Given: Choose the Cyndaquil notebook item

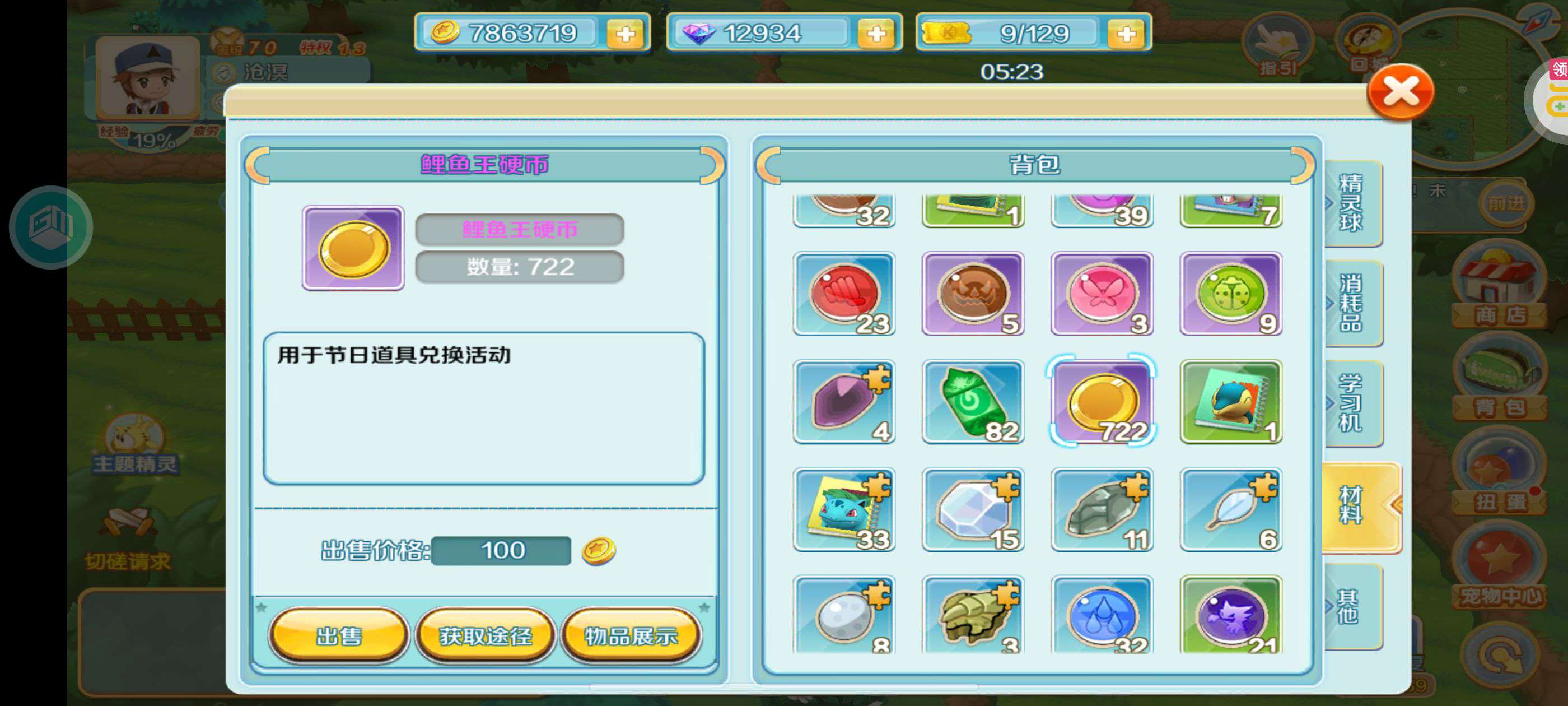Looking at the screenshot, I should 1231,401.
